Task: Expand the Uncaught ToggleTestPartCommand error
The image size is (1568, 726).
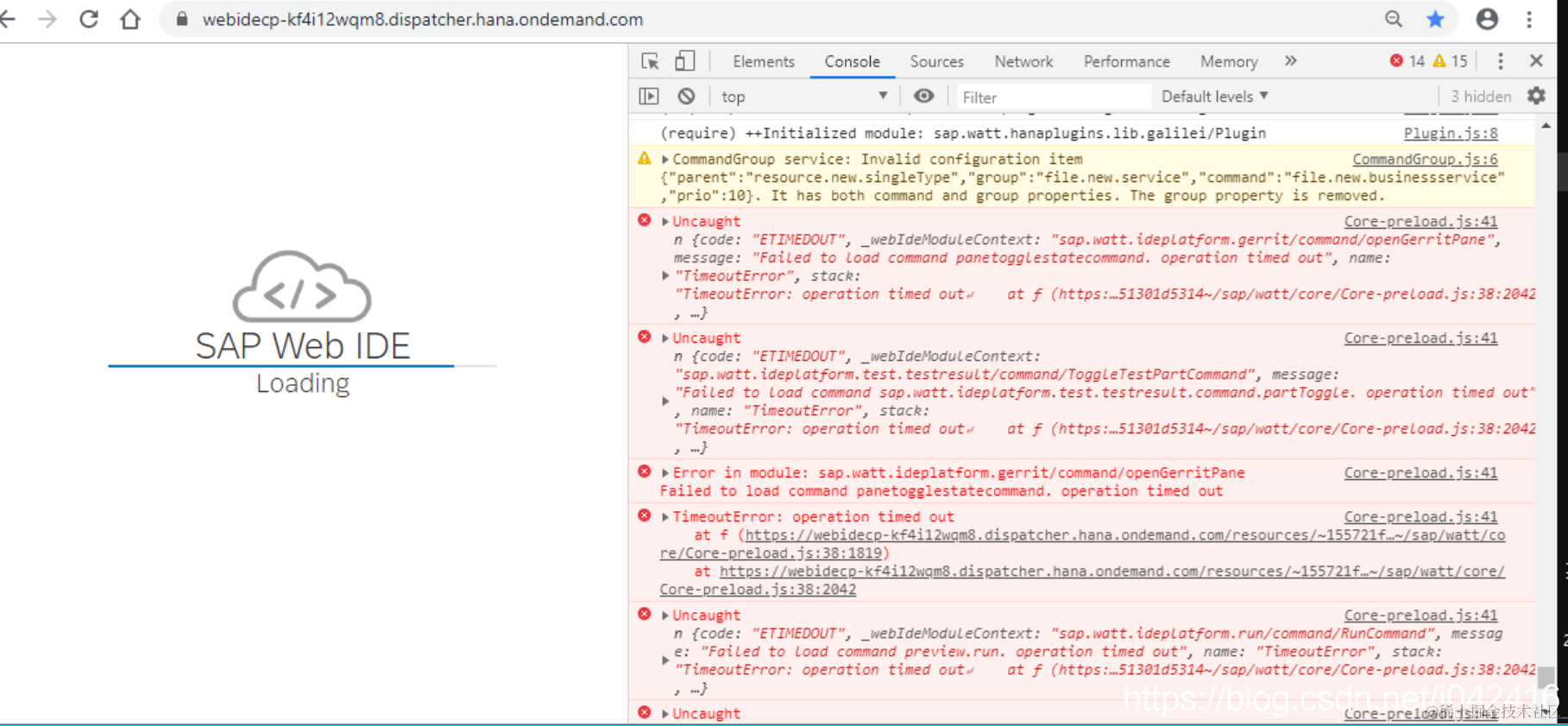Action: click(x=665, y=338)
